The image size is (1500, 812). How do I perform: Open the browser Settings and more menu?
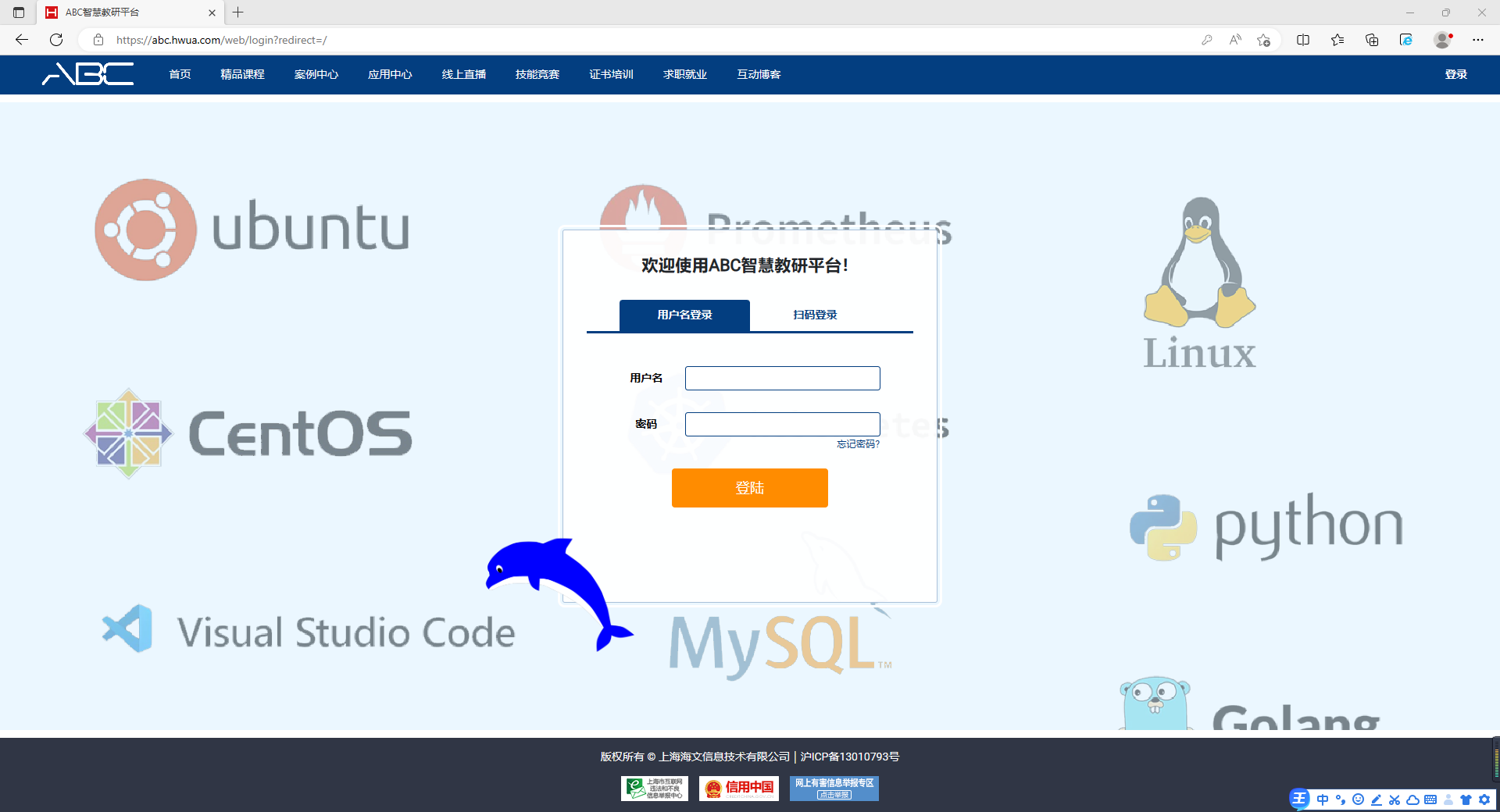pos(1478,40)
